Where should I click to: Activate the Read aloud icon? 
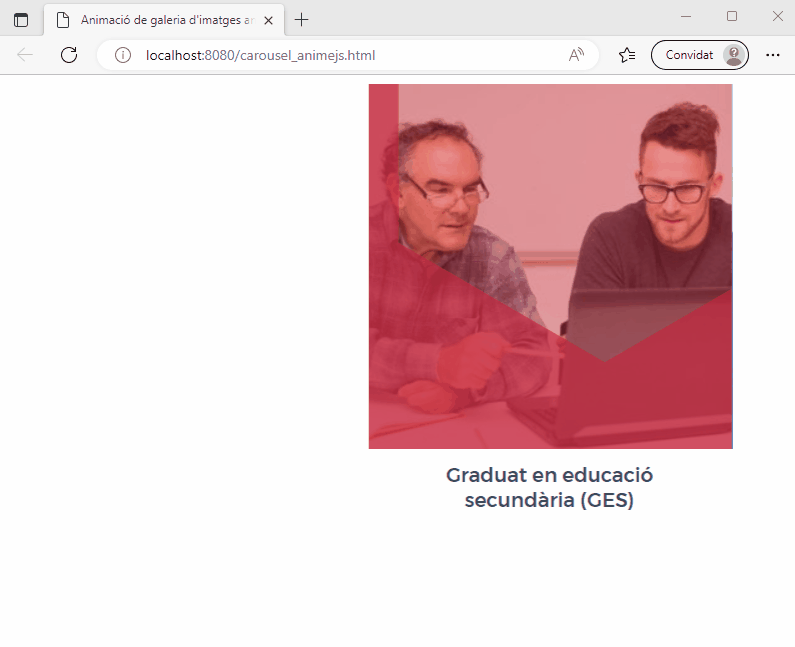[x=576, y=55]
